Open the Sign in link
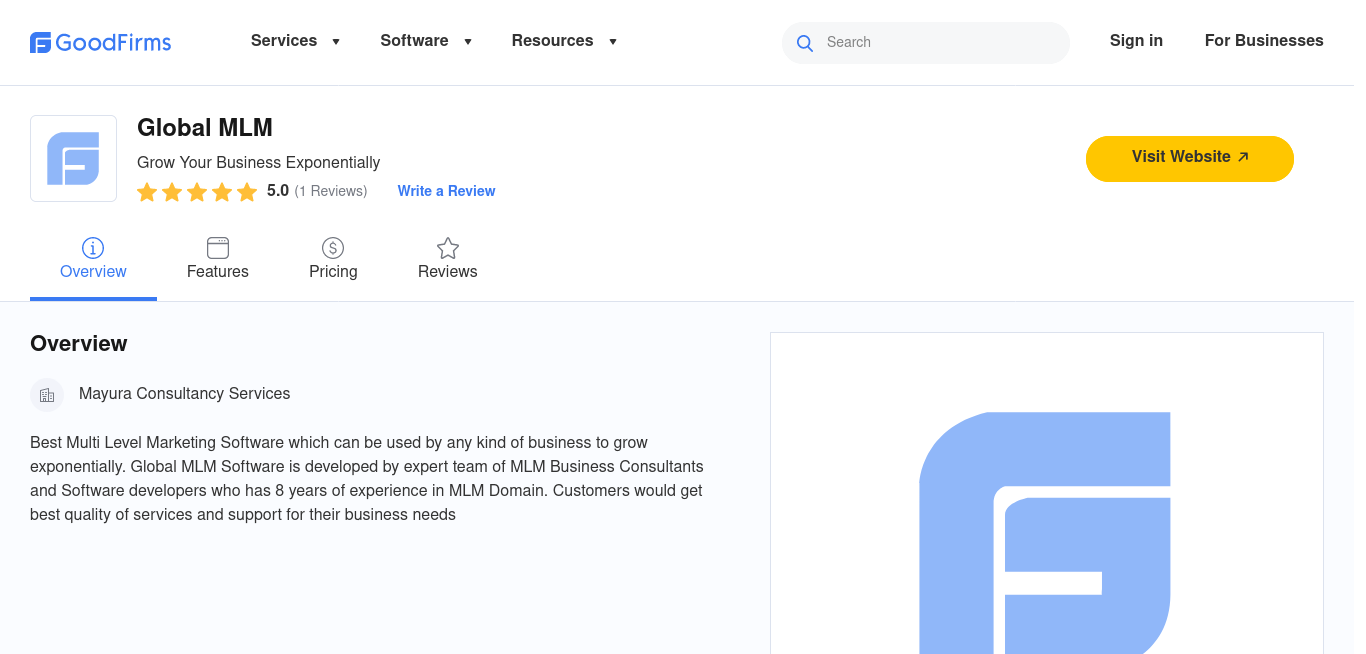This screenshot has height=654, width=1366. 1136,41
